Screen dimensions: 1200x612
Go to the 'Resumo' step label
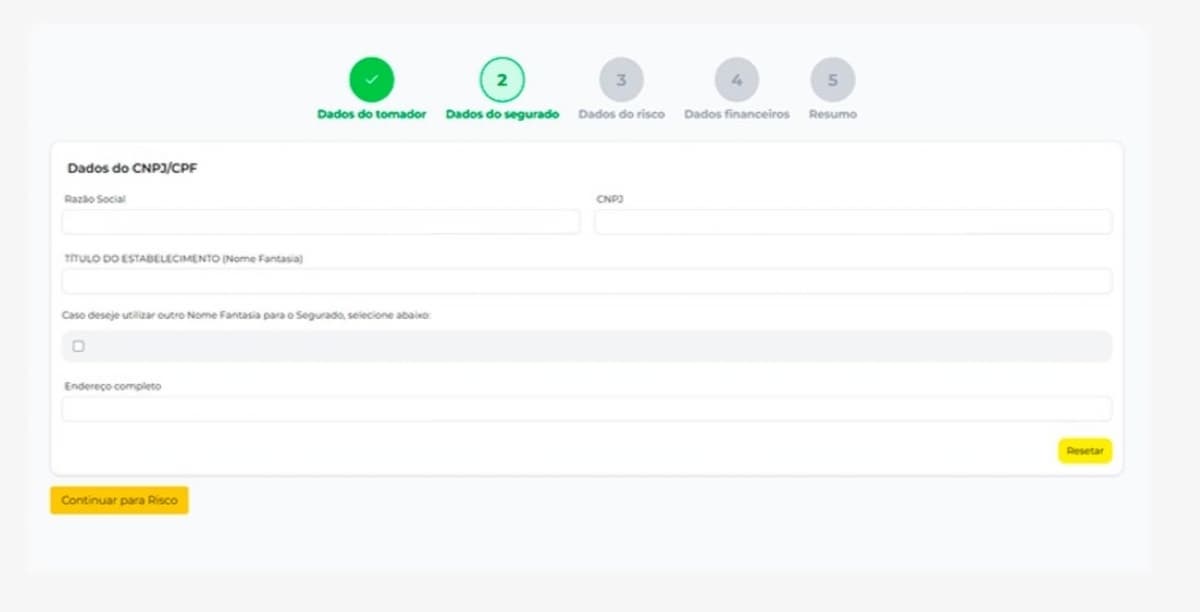(x=832, y=114)
